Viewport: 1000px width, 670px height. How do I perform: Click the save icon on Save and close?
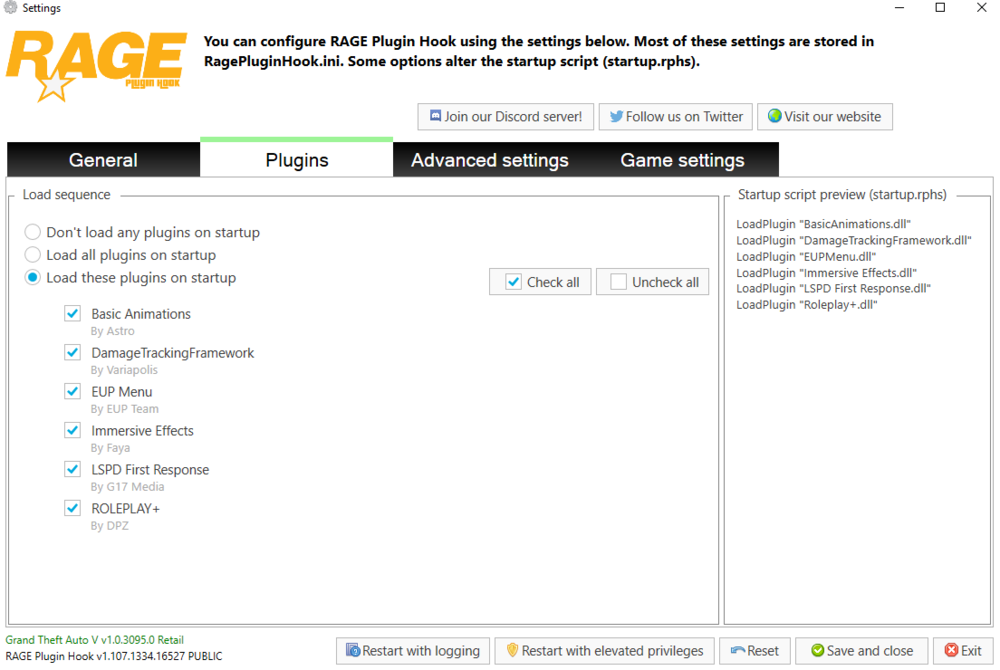pyautogui.click(x=816, y=651)
